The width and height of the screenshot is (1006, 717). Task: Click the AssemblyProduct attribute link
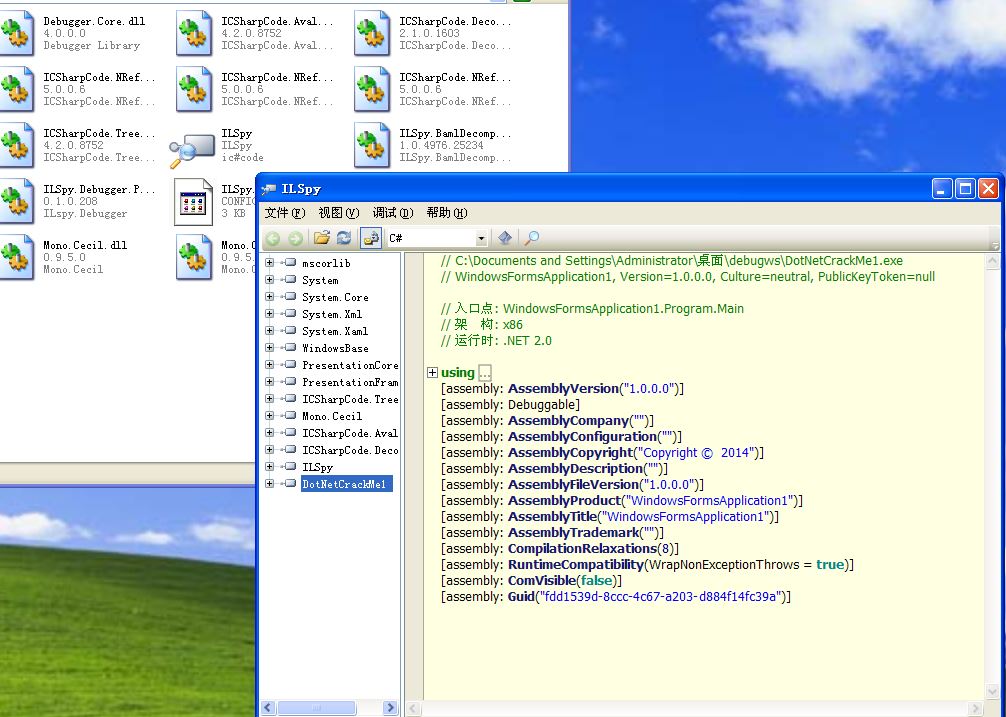(564, 501)
